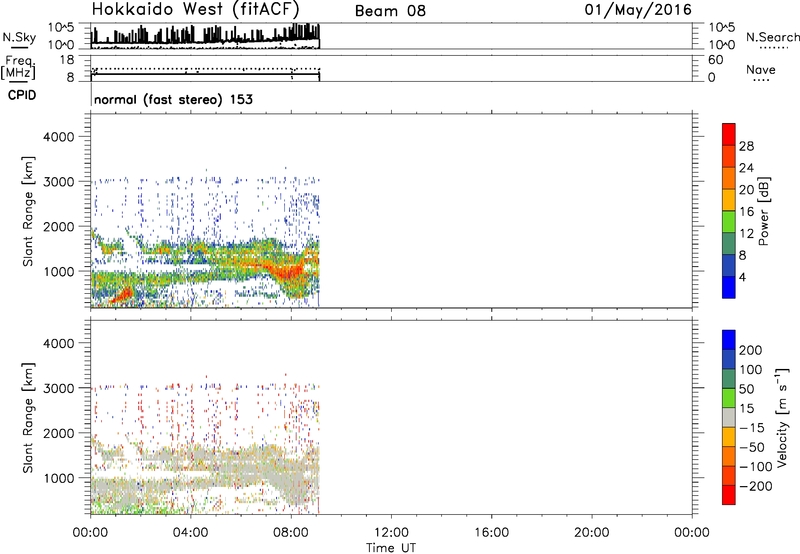Click the "N.Search" legend label
This screenshot has height=554, width=800.
pyautogui.click(x=772, y=37)
